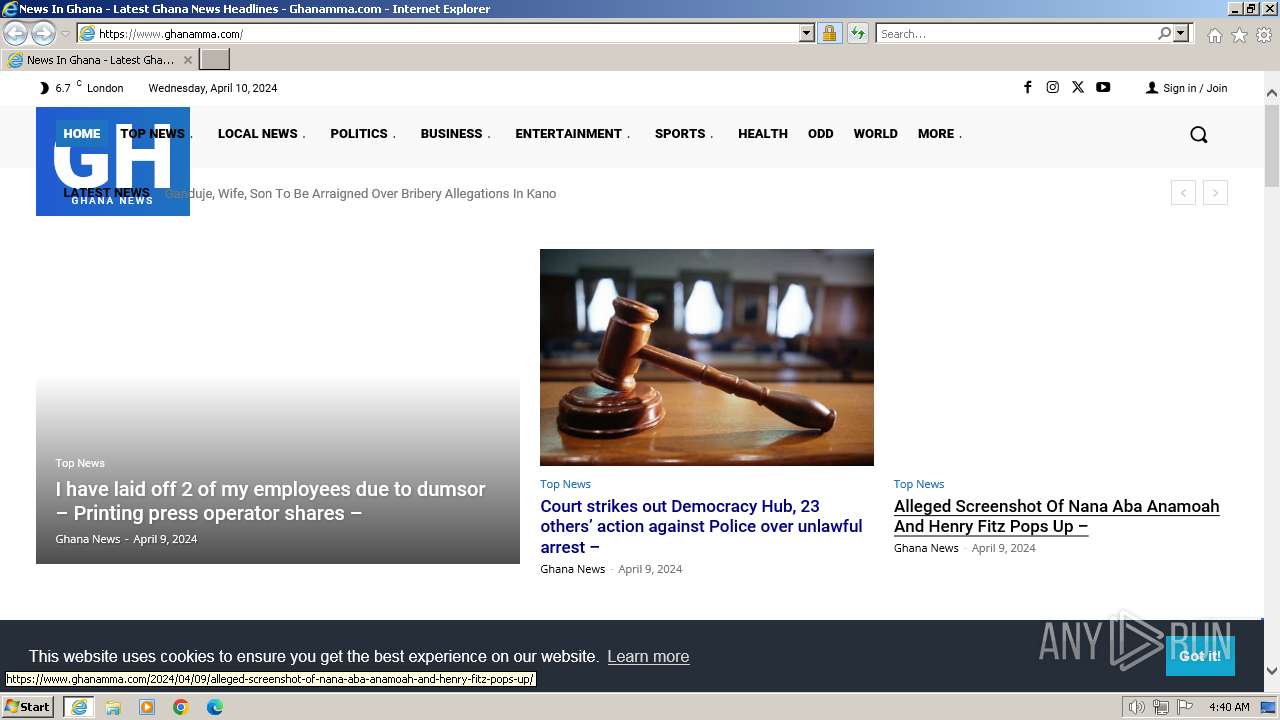Click Learn more in cookie banner
This screenshot has height=720, width=1280.
648,656
